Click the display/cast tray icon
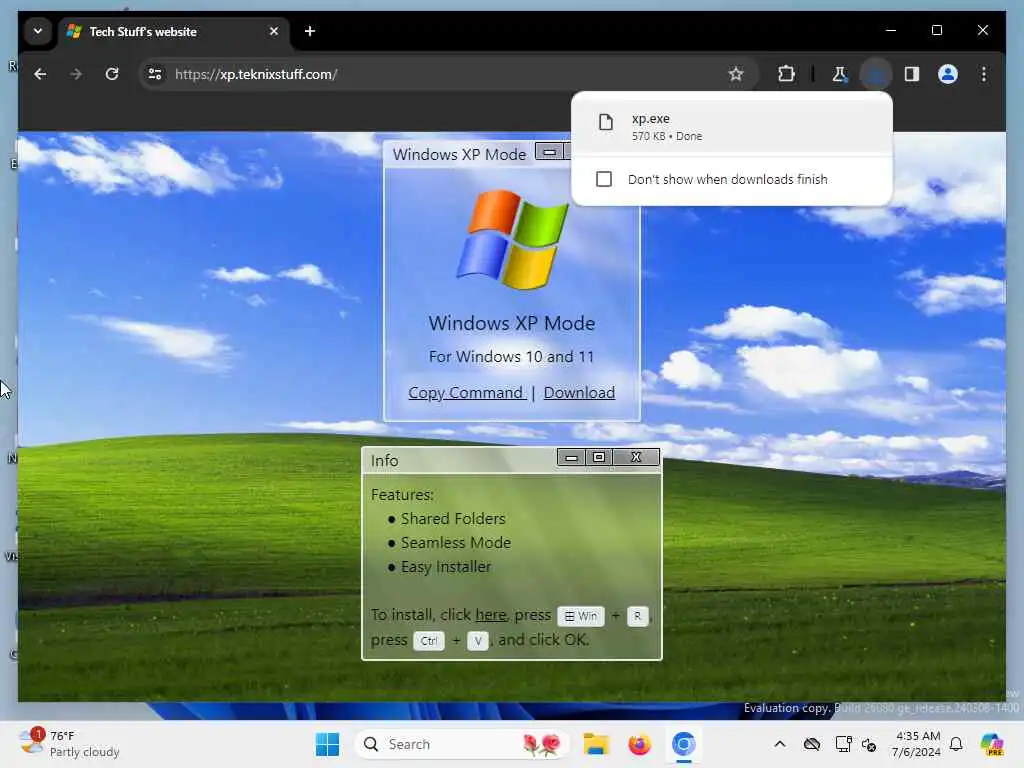The image size is (1024, 768). point(843,744)
